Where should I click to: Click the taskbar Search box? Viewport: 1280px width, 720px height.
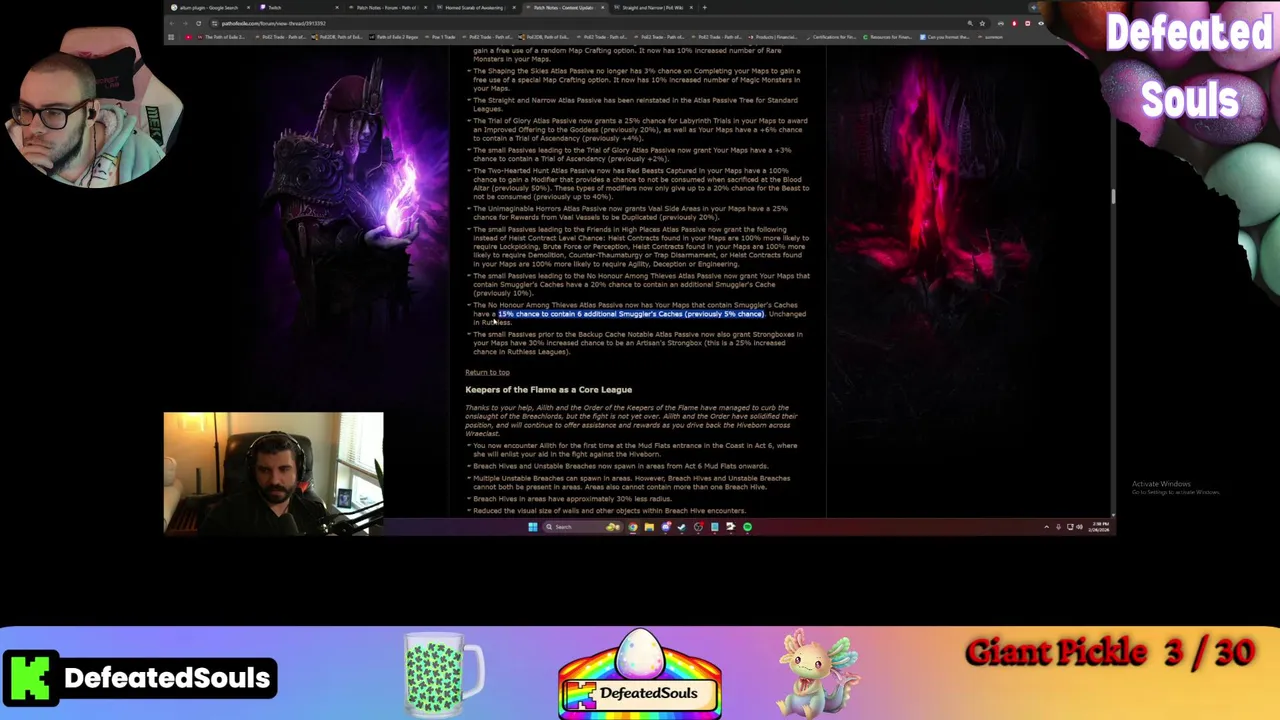(x=584, y=527)
